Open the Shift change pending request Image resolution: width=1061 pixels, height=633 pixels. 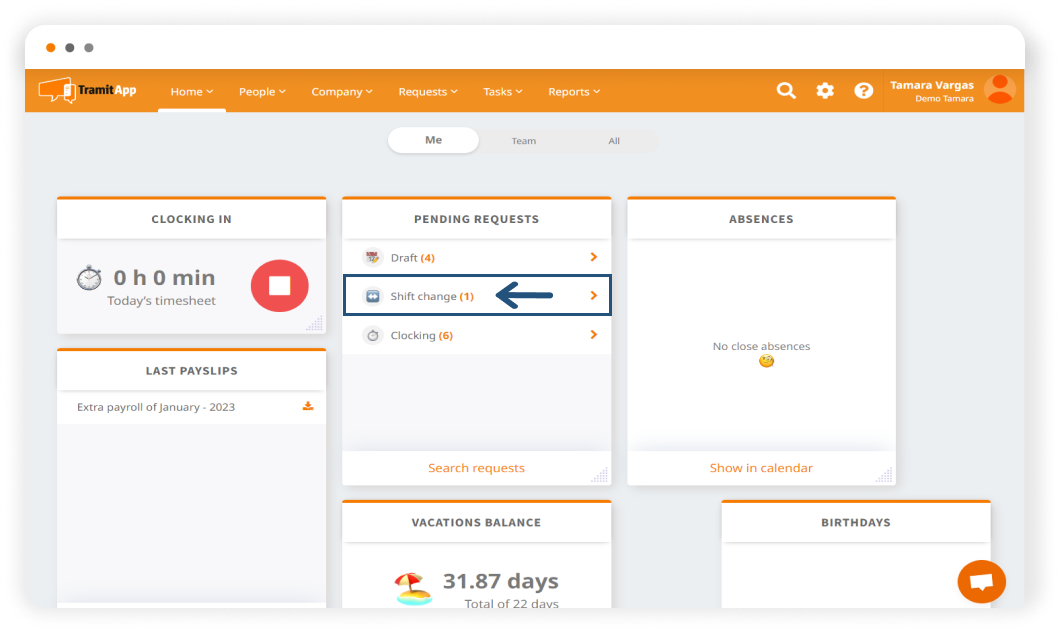(x=432, y=297)
